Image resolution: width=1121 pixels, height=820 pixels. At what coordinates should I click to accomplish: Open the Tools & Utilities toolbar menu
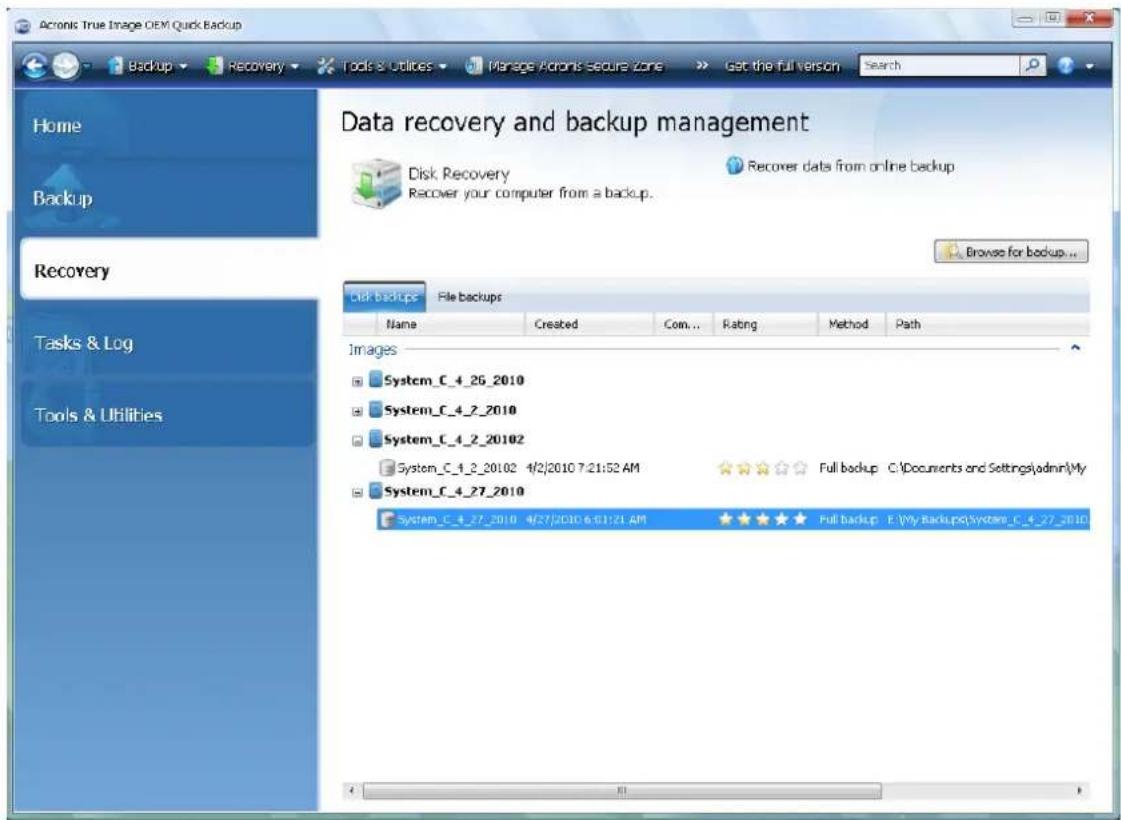coord(382,66)
